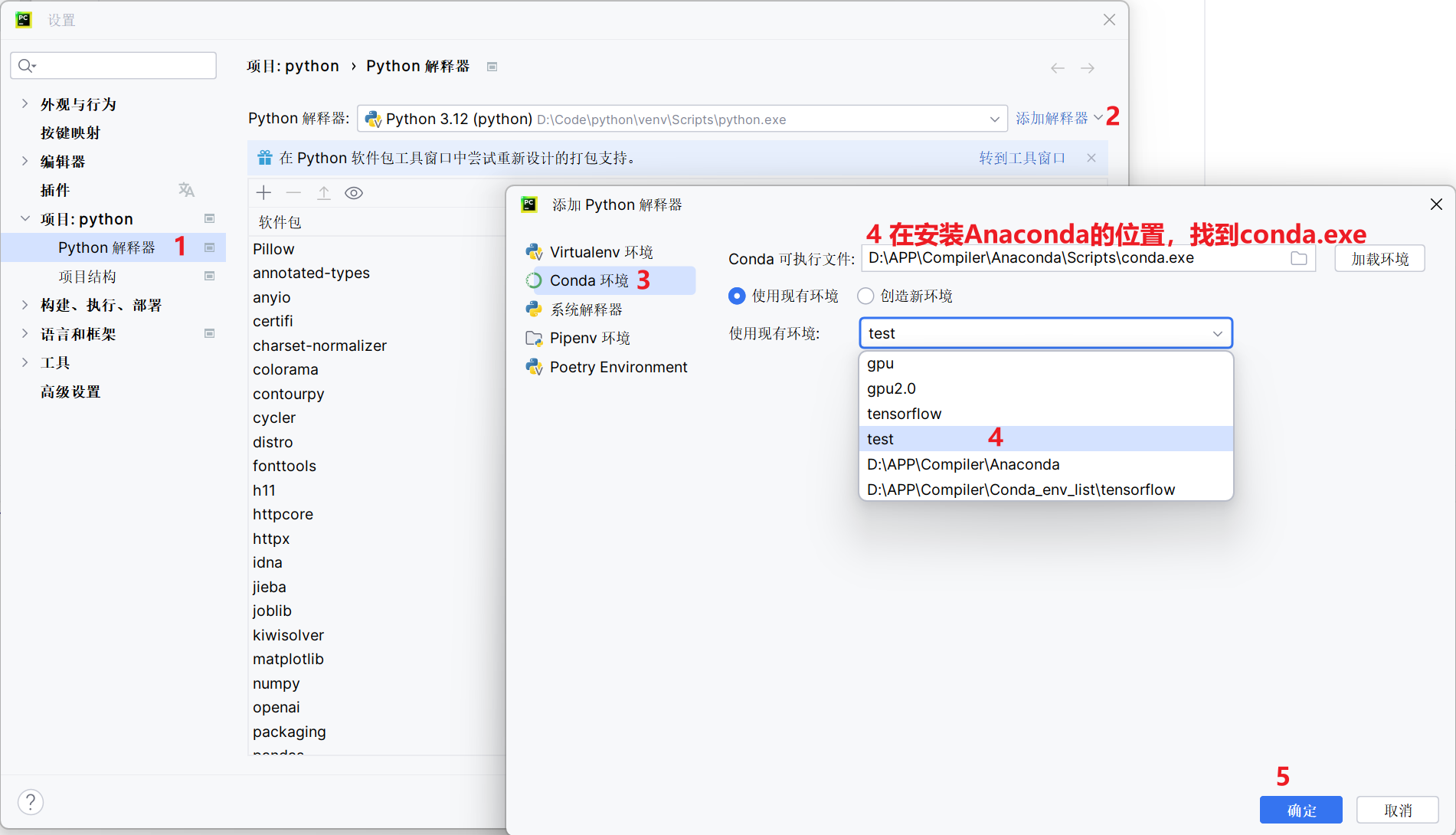Choose D:\APP\Compiler\Anaconda environment entry

(x=1046, y=464)
